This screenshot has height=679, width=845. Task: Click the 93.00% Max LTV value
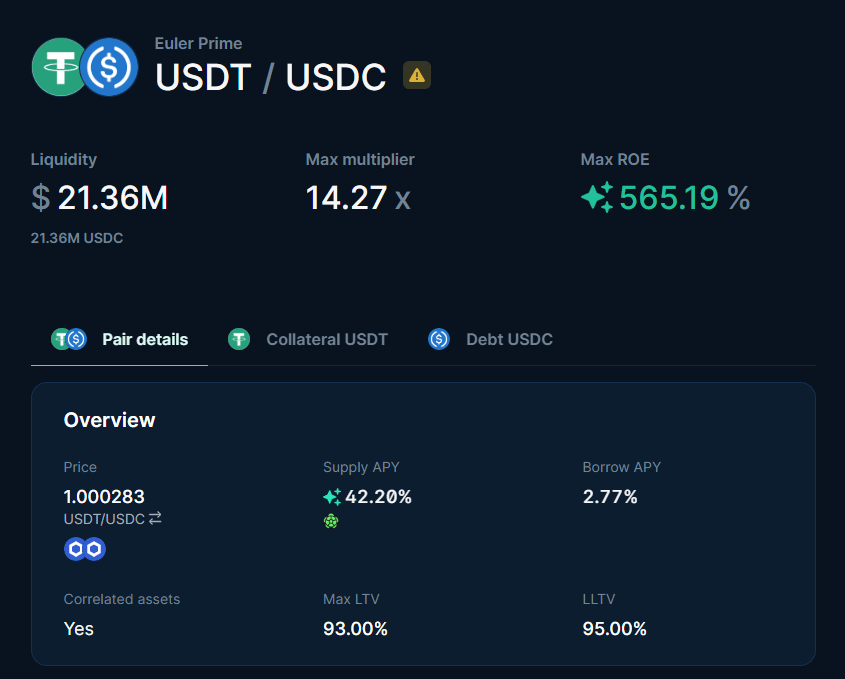(x=355, y=628)
